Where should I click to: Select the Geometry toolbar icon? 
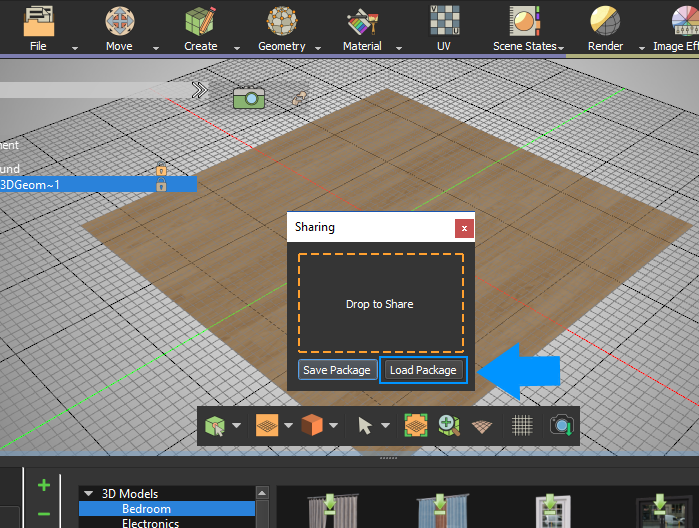pos(281,20)
